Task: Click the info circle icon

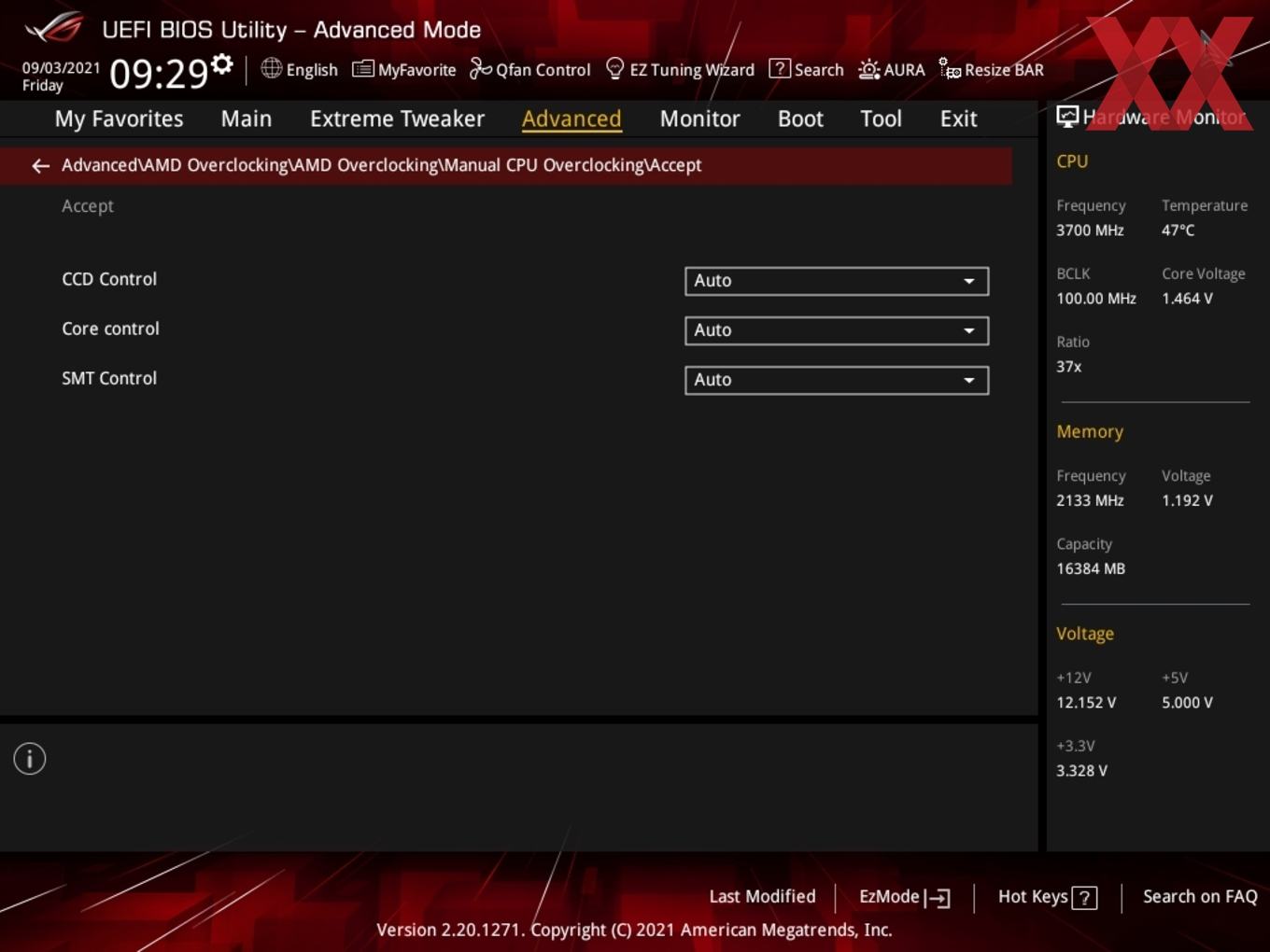Action: click(30, 759)
